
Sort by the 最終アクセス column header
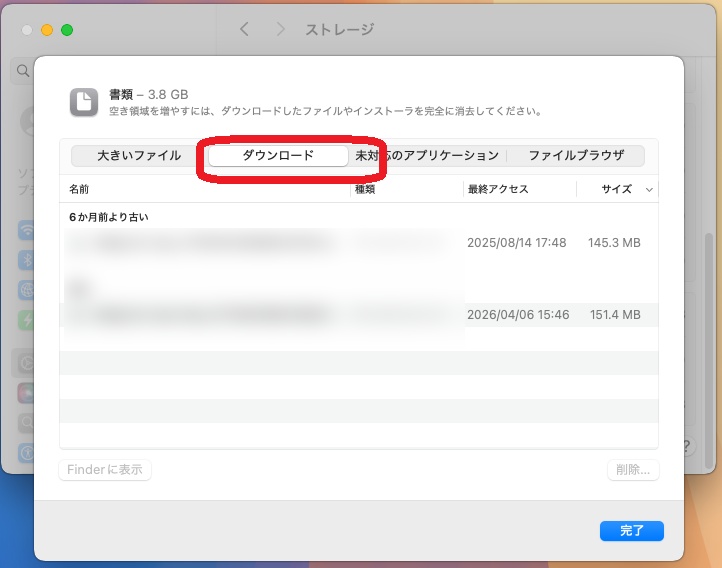pos(498,189)
